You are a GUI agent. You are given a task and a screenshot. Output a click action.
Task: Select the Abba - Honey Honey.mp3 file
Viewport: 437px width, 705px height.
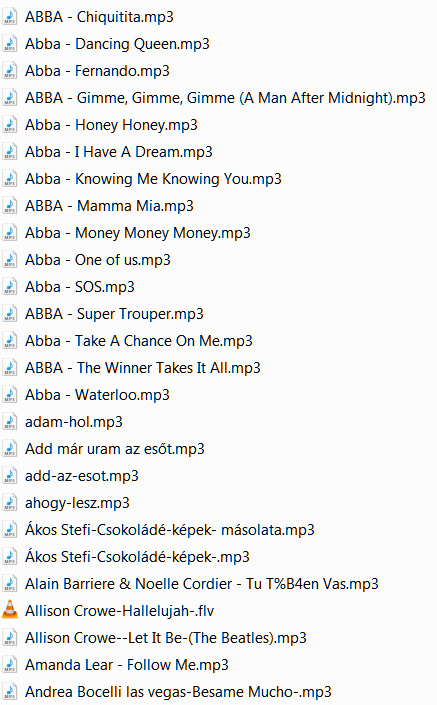pyautogui.click(x=111, y=125)
